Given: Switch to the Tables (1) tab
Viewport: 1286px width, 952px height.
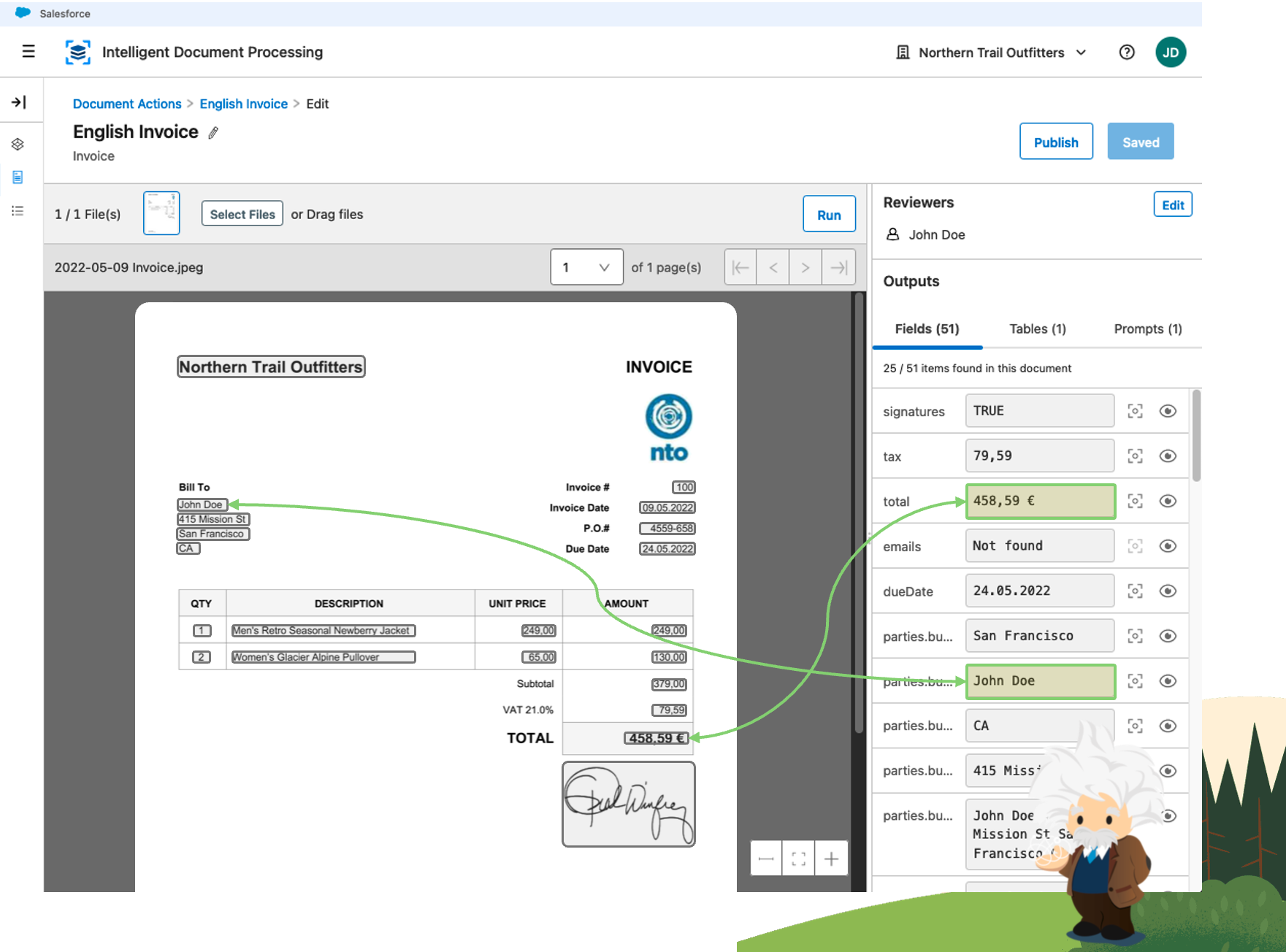Looking at the screenshot, I should (x=1038, y=329).
